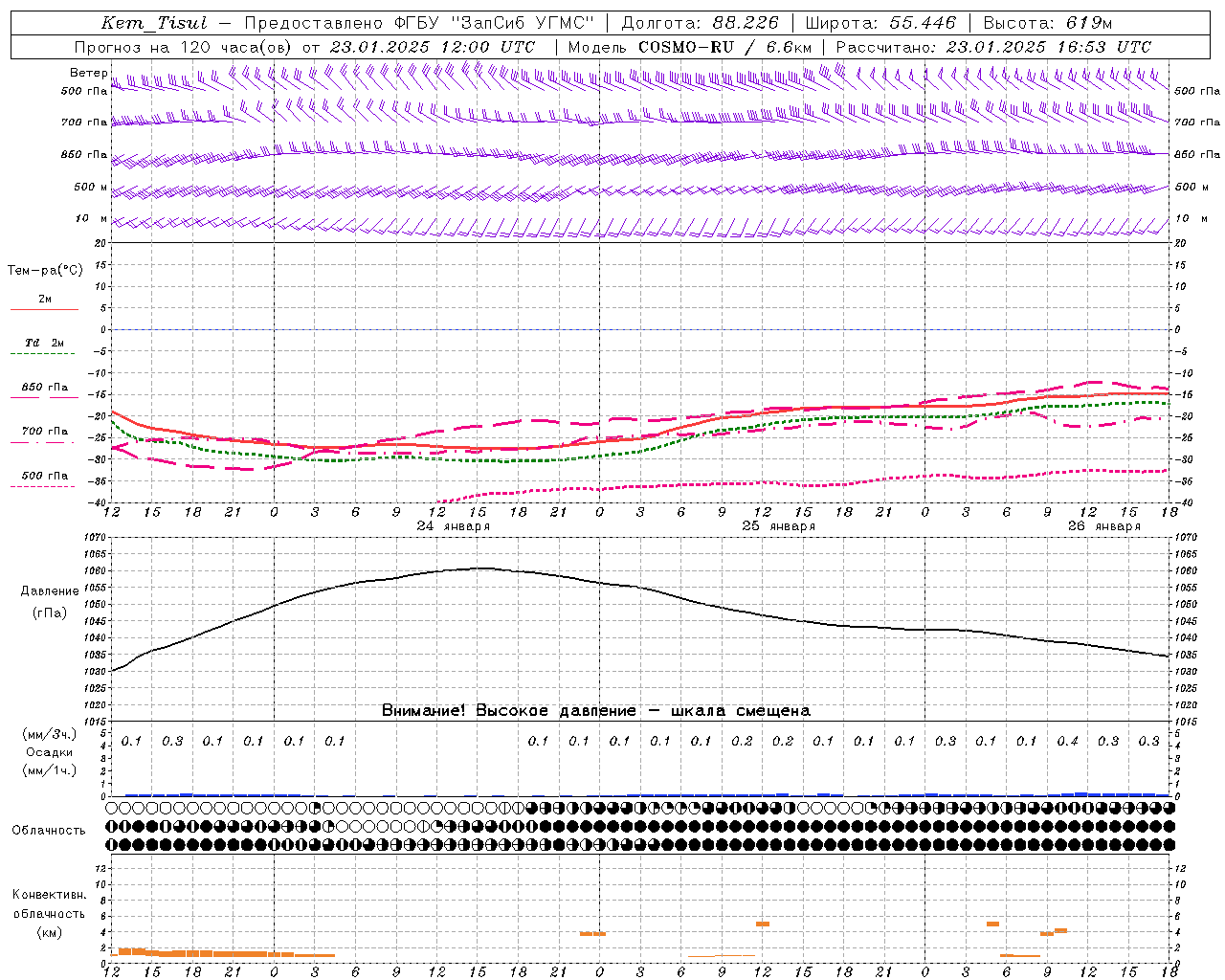Select the forecast start time 23.01.2025 12:00 UTC

tap(432, 47)
